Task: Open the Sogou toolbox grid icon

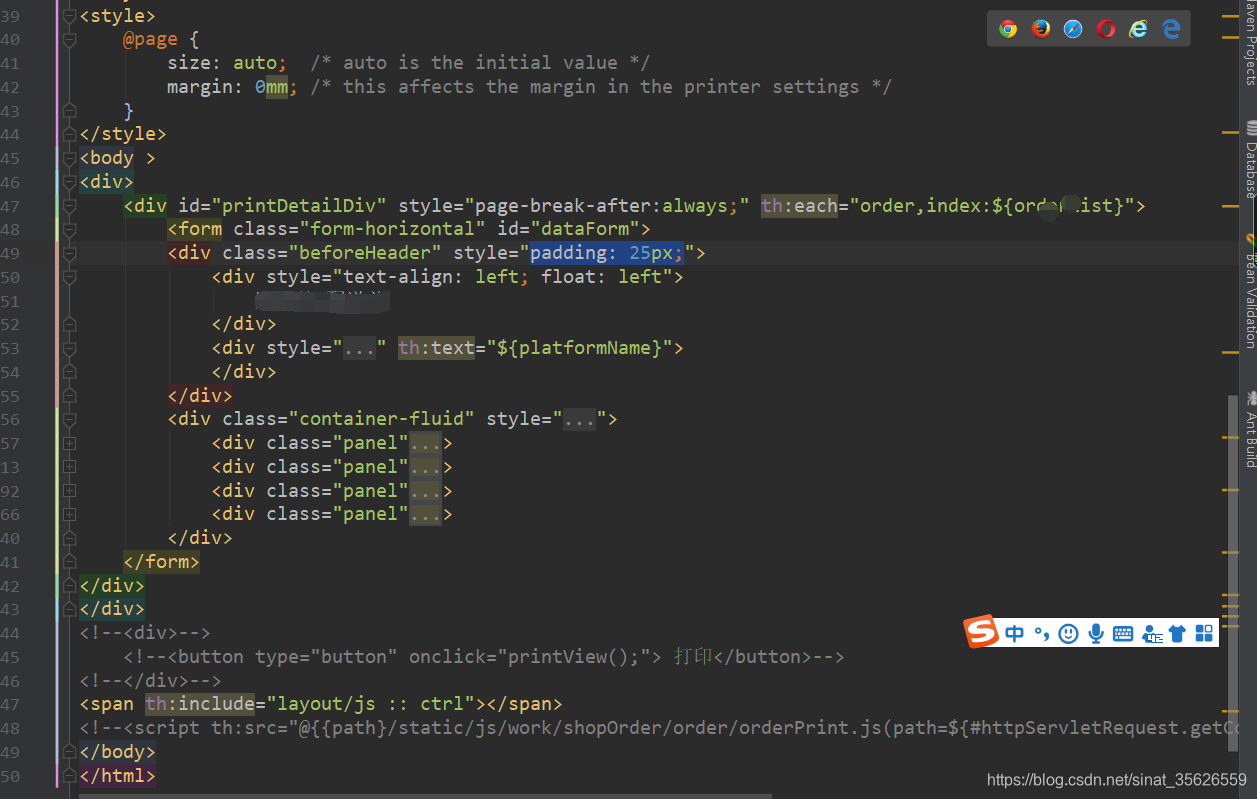Action: 1204,633
